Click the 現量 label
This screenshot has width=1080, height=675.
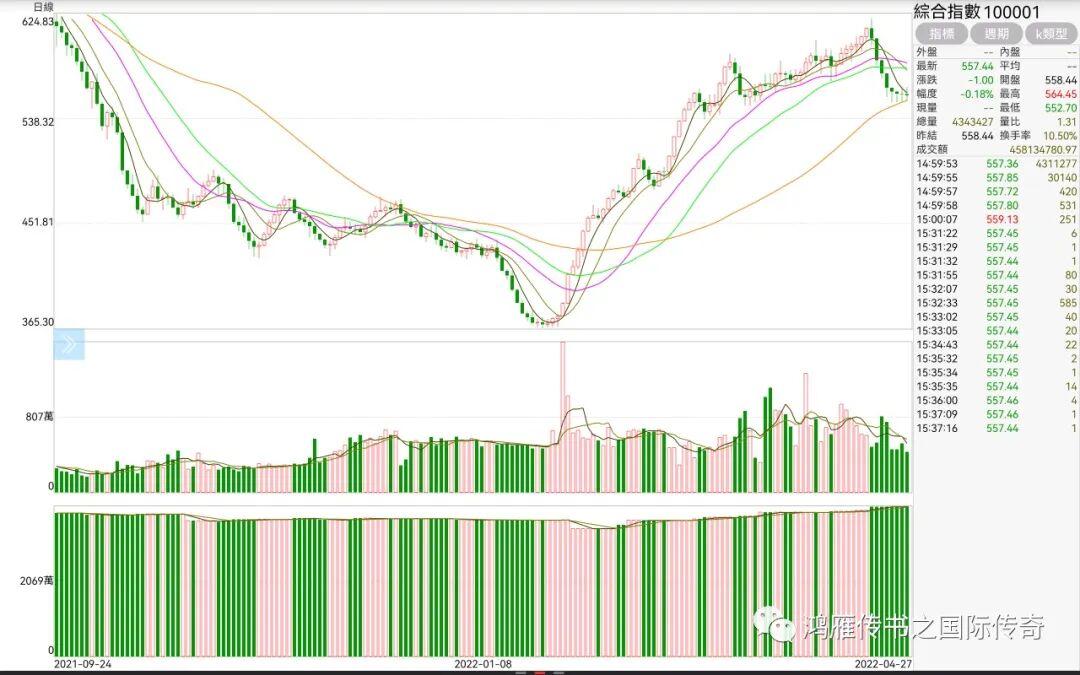(926, 107)
